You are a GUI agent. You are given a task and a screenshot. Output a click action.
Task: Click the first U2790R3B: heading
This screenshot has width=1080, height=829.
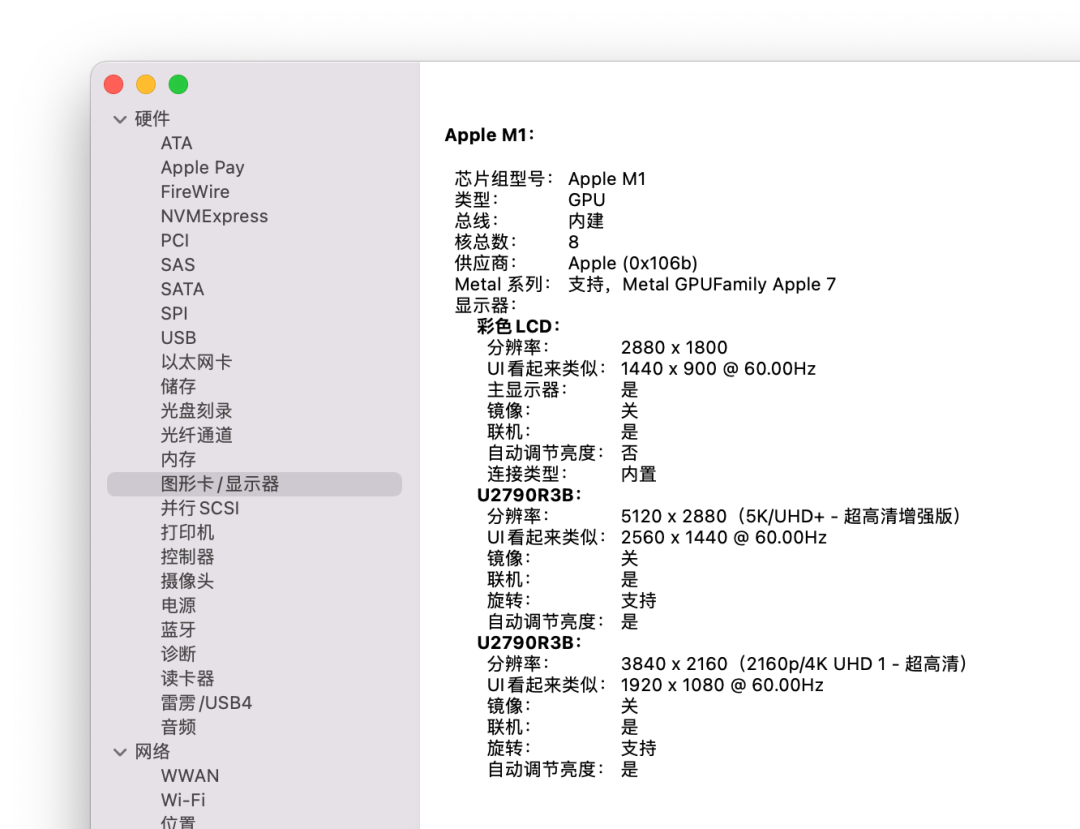(528, 495)
